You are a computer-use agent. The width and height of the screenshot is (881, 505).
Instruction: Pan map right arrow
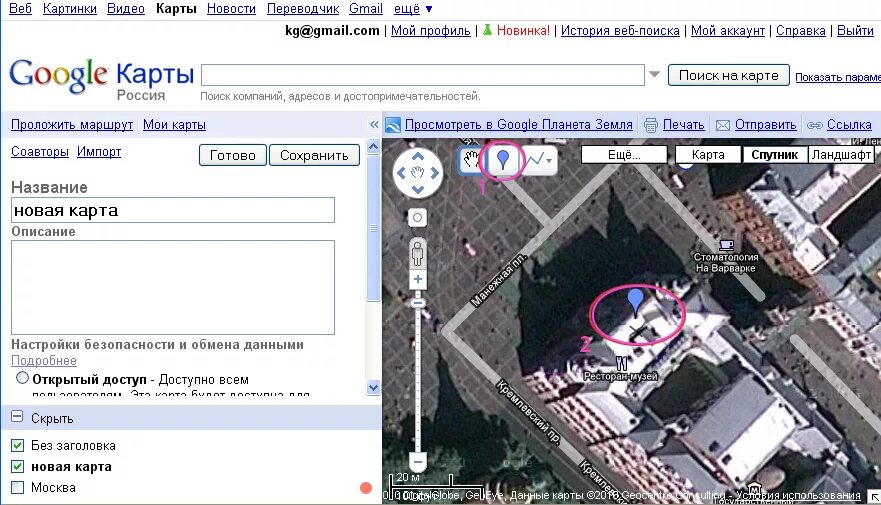pos(434,173)
